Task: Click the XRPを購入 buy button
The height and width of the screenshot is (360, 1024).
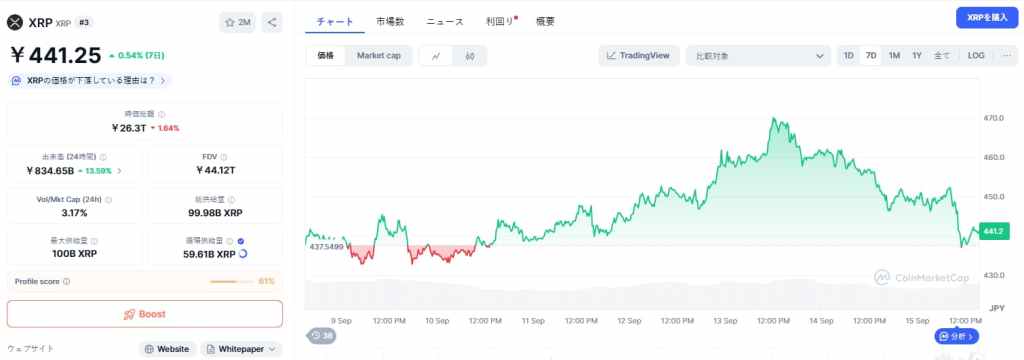Action: (x=987, y=18)
